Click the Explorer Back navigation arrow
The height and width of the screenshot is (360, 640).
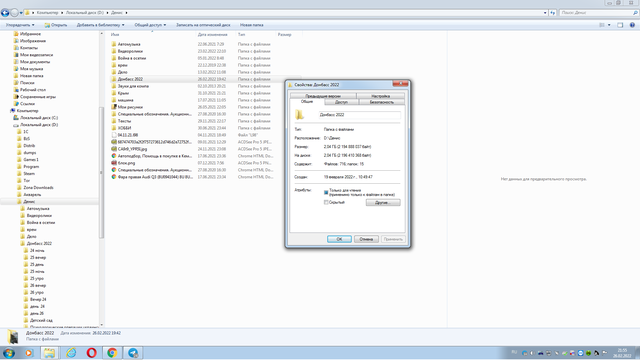[x=5, y=13]
